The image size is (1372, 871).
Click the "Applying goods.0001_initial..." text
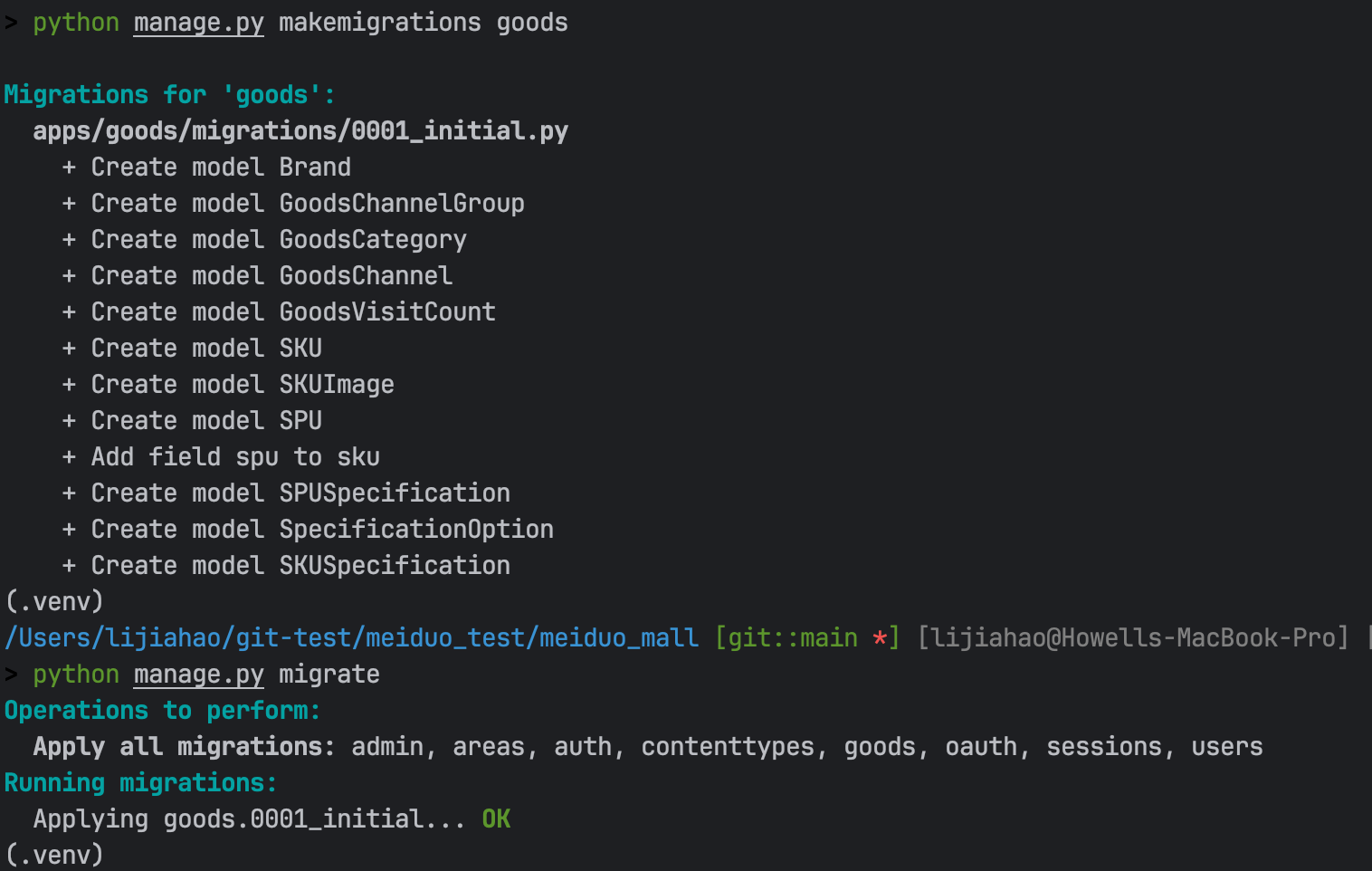point(250,819)
